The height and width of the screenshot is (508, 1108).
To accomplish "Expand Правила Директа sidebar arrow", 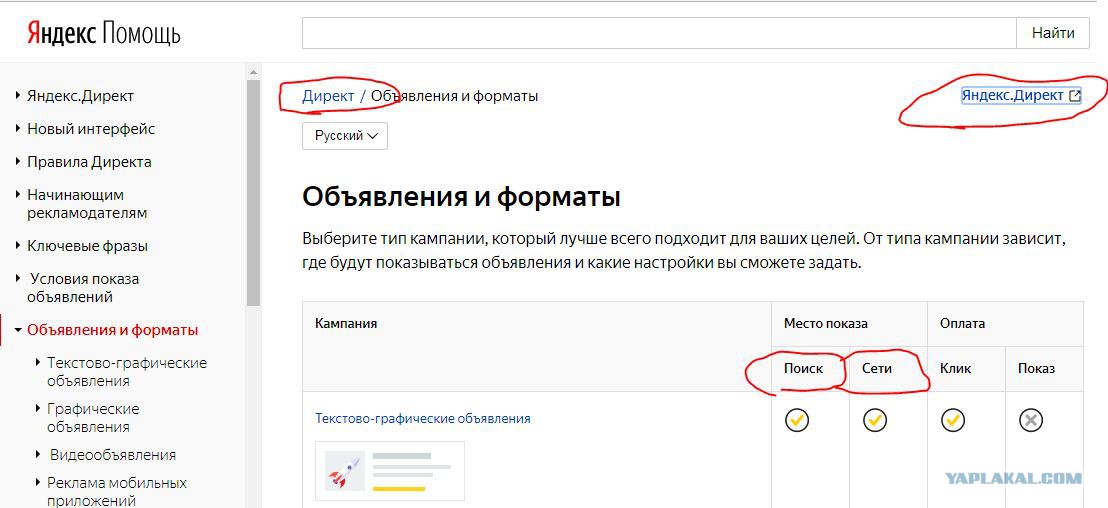I will [18, 162].
